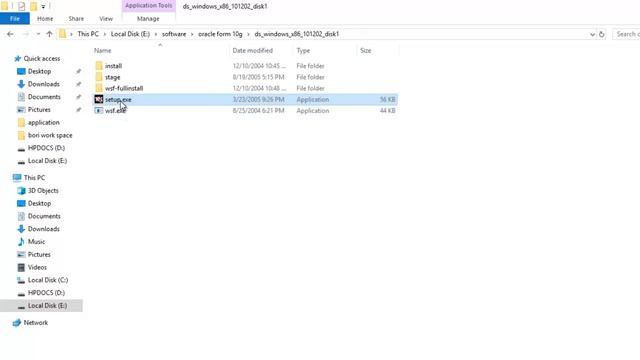Open Documents under Quick access
This screenshot has height=360, width=640.
pos(44,97)
